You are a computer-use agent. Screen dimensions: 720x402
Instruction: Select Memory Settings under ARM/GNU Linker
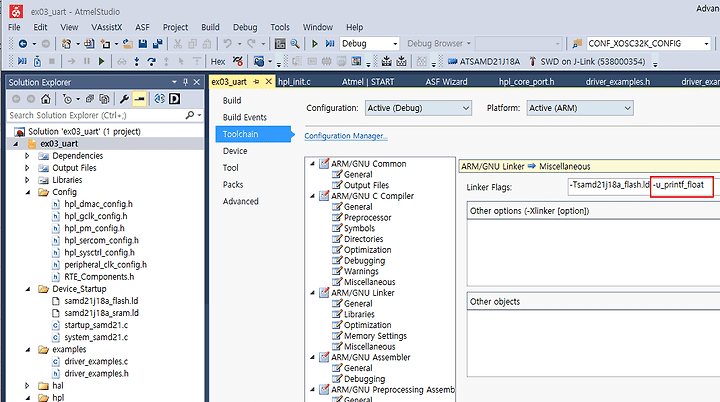tap(375, 336)
